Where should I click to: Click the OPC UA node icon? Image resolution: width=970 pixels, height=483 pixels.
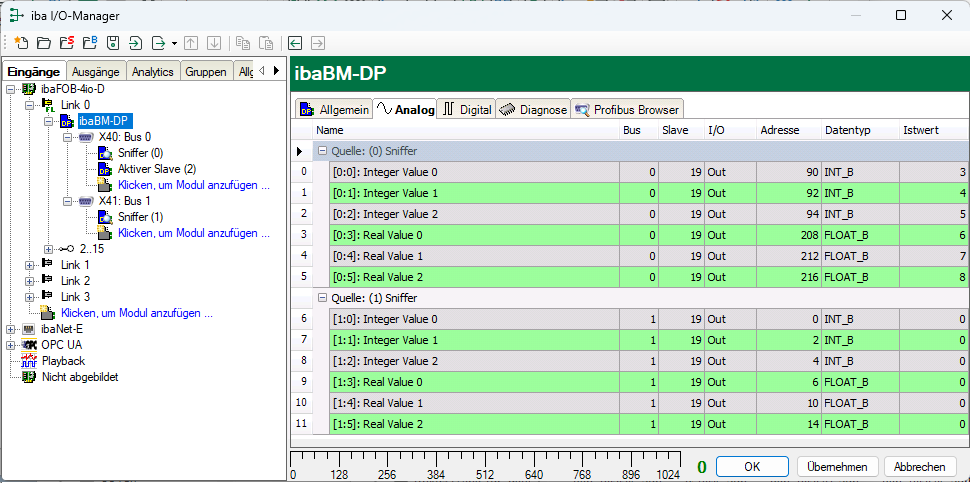(x=29, y=345)
